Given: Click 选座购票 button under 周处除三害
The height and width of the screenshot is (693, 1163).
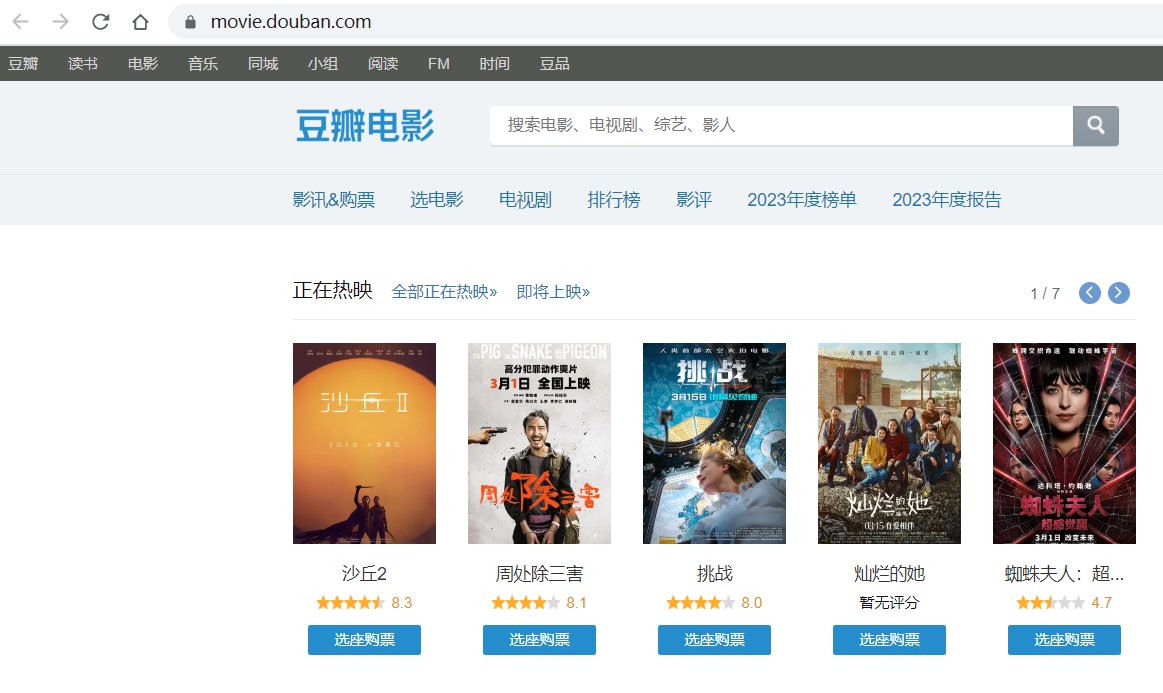Looking at the screenshot, I should click(539, 640).
